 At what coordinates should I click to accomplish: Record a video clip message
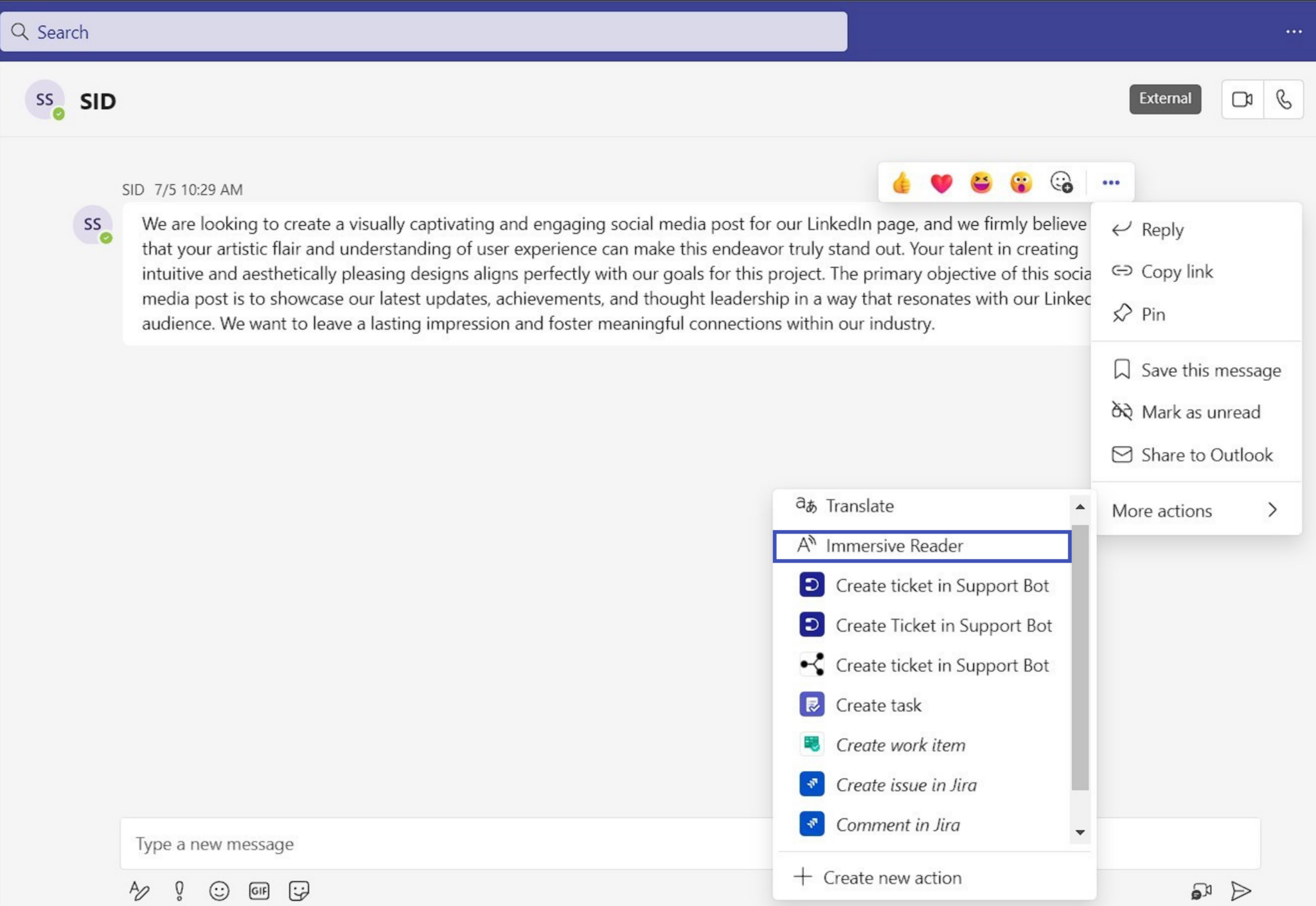click(x=1201, y=891)
